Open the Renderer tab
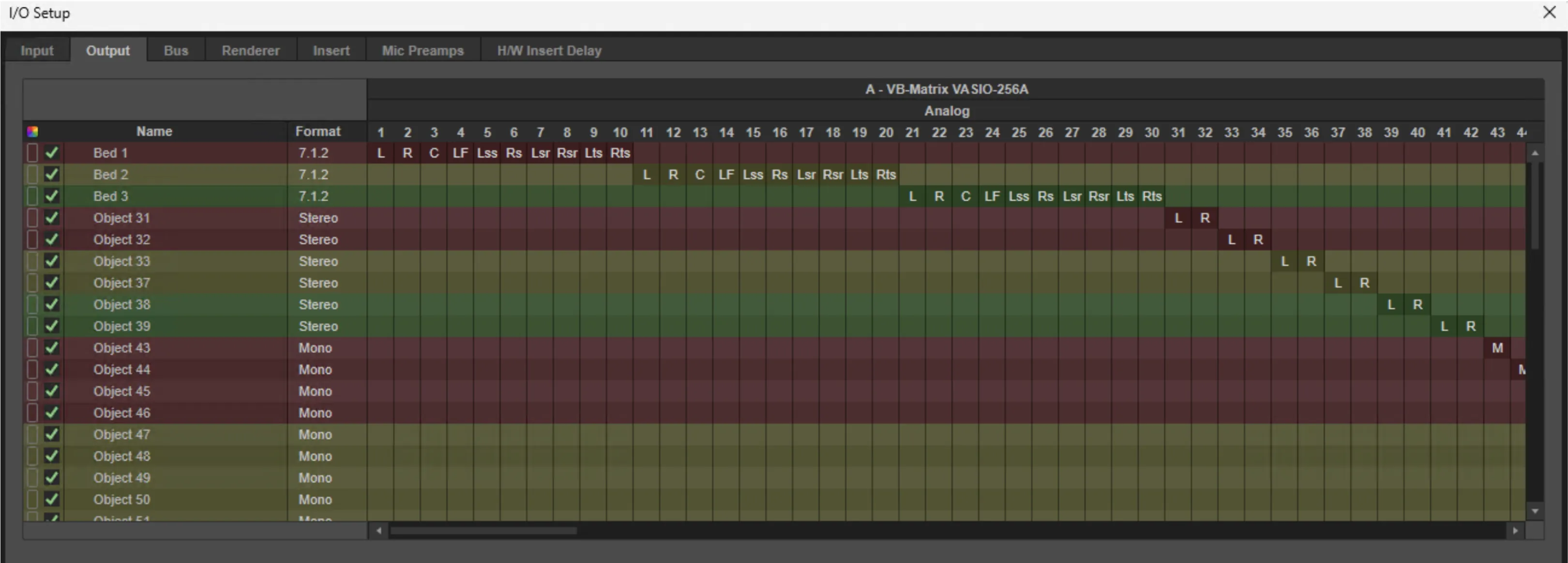This screenshot has width=1568, height=563. pos(251,50)
